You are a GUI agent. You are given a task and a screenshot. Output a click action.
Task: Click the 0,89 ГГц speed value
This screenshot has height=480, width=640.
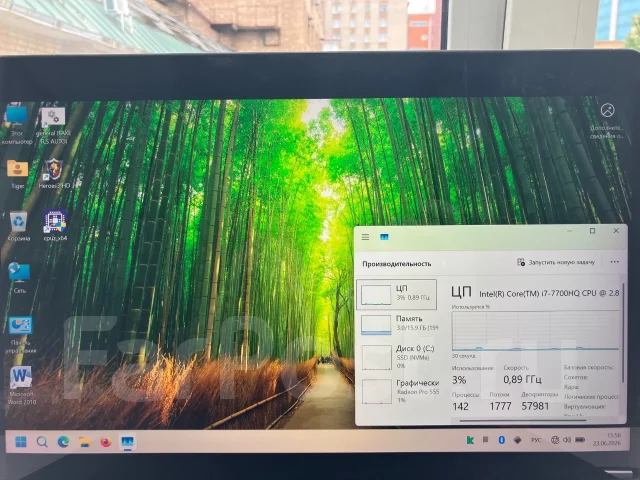click(x=522, y=380)
